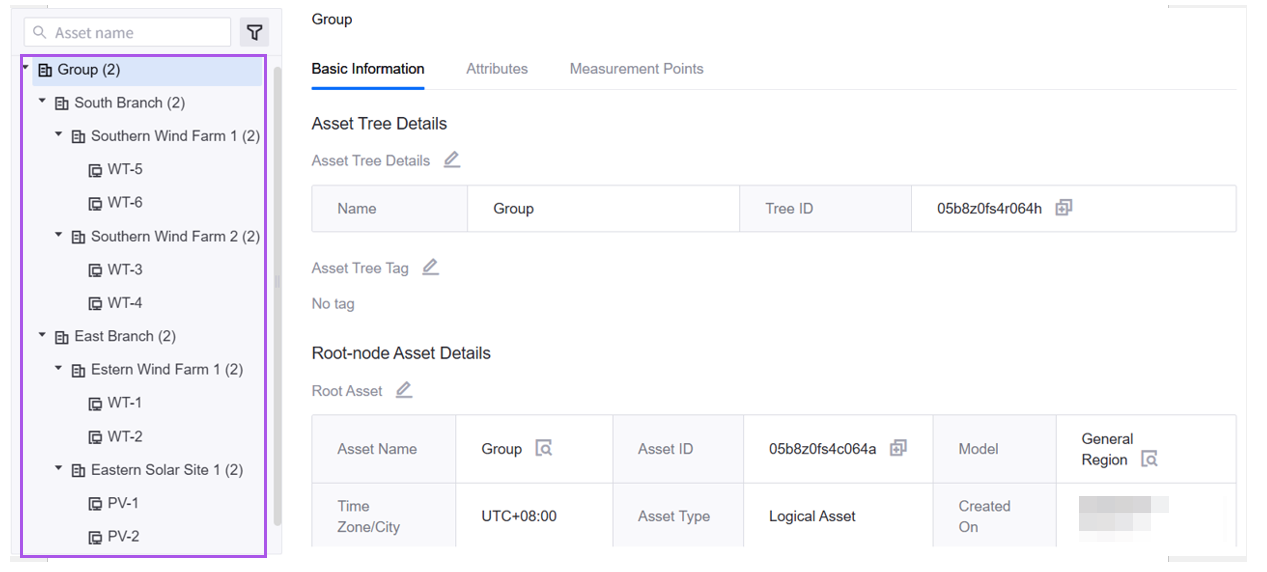Click the filter icon beside asset search
1267x572 pixels.
[255, 32]
